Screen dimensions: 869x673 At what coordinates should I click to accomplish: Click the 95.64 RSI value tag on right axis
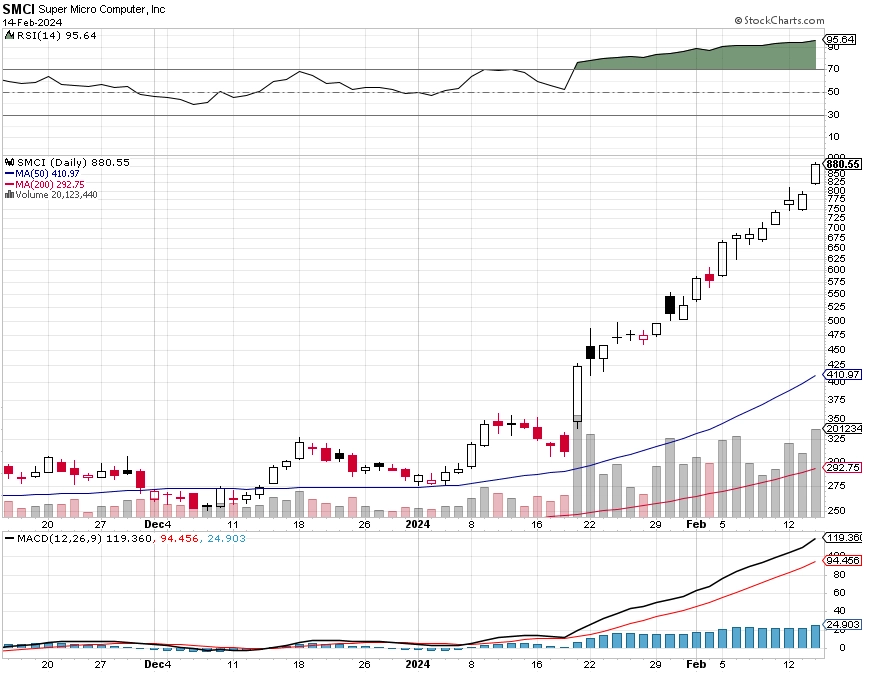pyautogui.click(x=840, y=39)
